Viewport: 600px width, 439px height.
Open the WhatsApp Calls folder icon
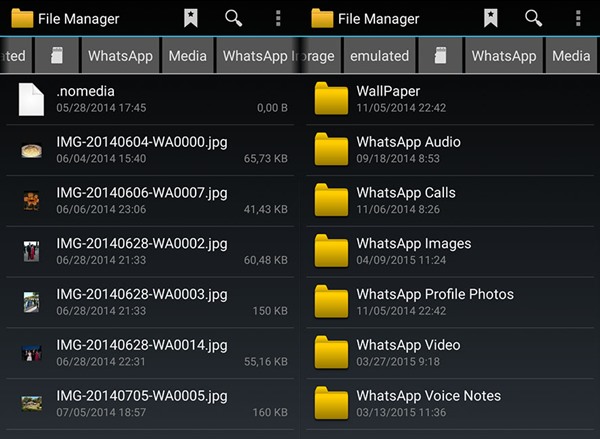(x=331, y=200)
